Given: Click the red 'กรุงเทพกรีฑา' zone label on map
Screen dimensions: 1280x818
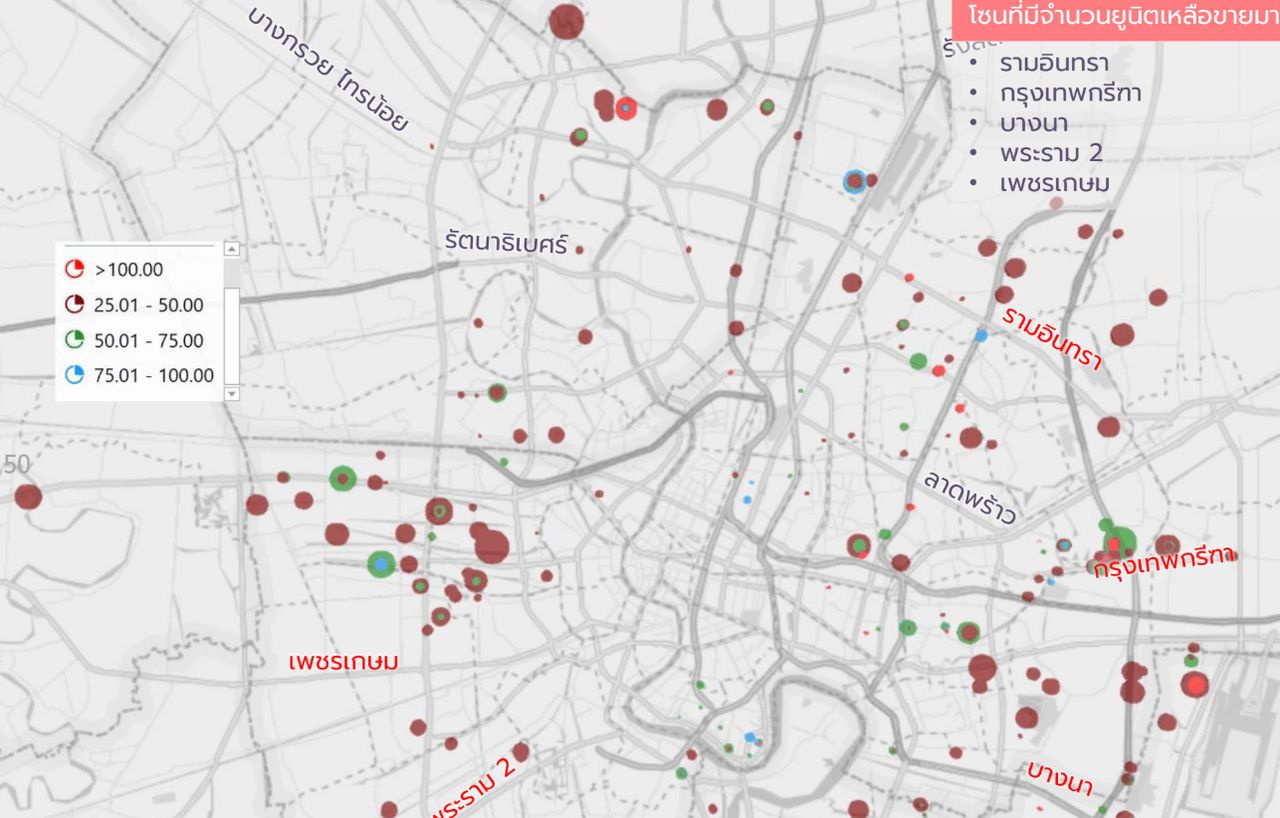Looking at the screenshot, I should pos(1164,564).
